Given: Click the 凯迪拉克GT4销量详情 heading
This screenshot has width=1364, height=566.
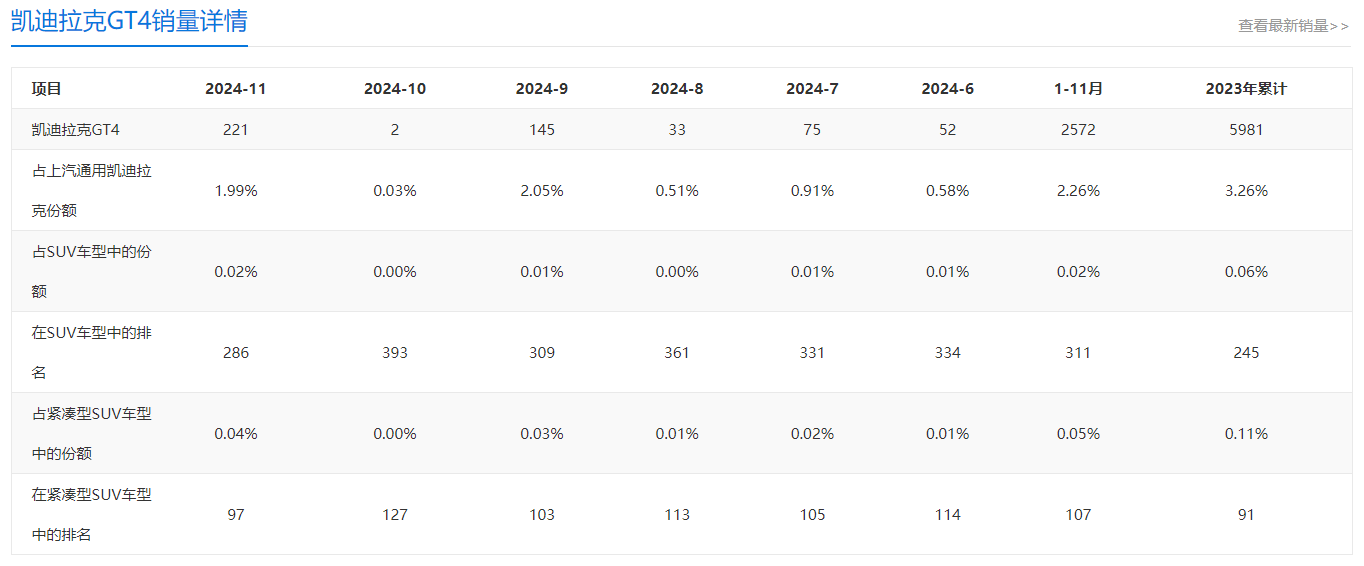Looking at the screenshot, I should click(129, 21).
